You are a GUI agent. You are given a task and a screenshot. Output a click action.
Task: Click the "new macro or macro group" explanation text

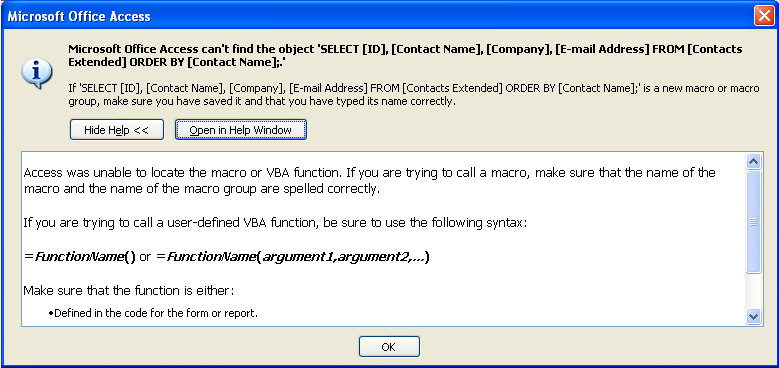[x=413, y=95]
